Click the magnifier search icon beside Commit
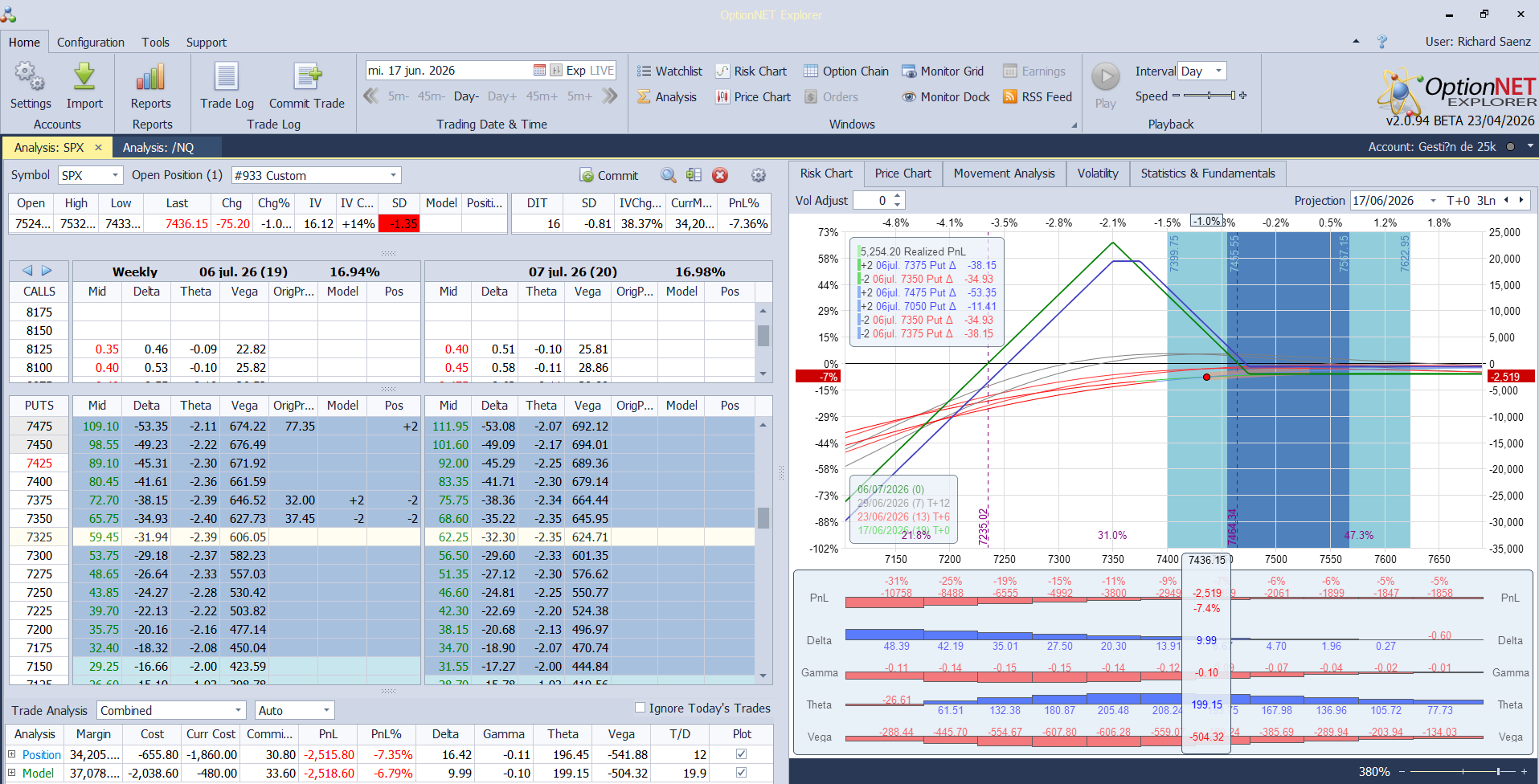This screenshot has height=784, width=1539. [669, 175]
